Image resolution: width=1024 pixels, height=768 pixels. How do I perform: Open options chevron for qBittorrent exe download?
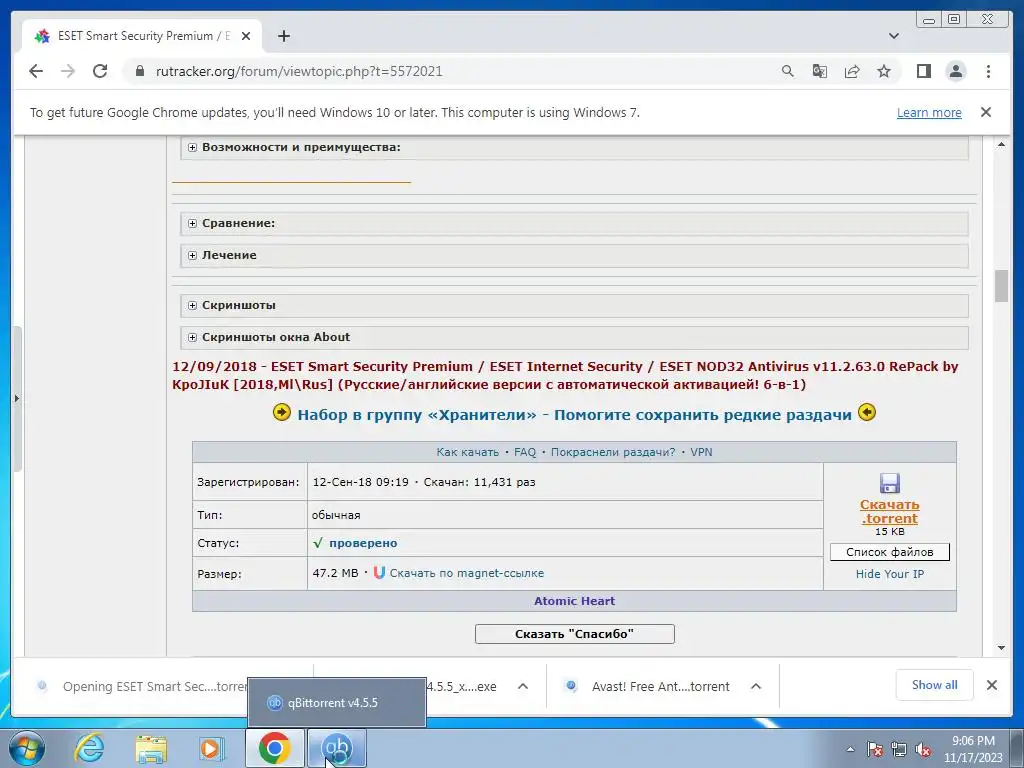point(522,686)
